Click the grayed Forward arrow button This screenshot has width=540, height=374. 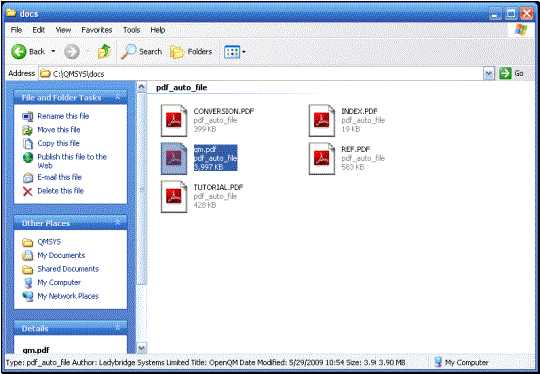[x=72, y=52]
